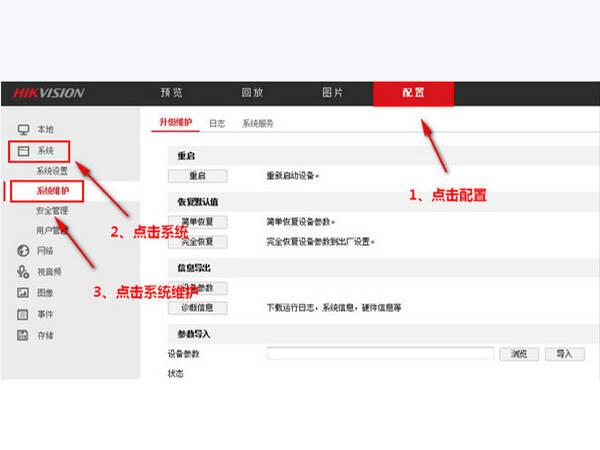Screen dimensions: 600x450
Task: Click the HIKVISION logo
Action: pyautogui.click(x=49, y=93)
